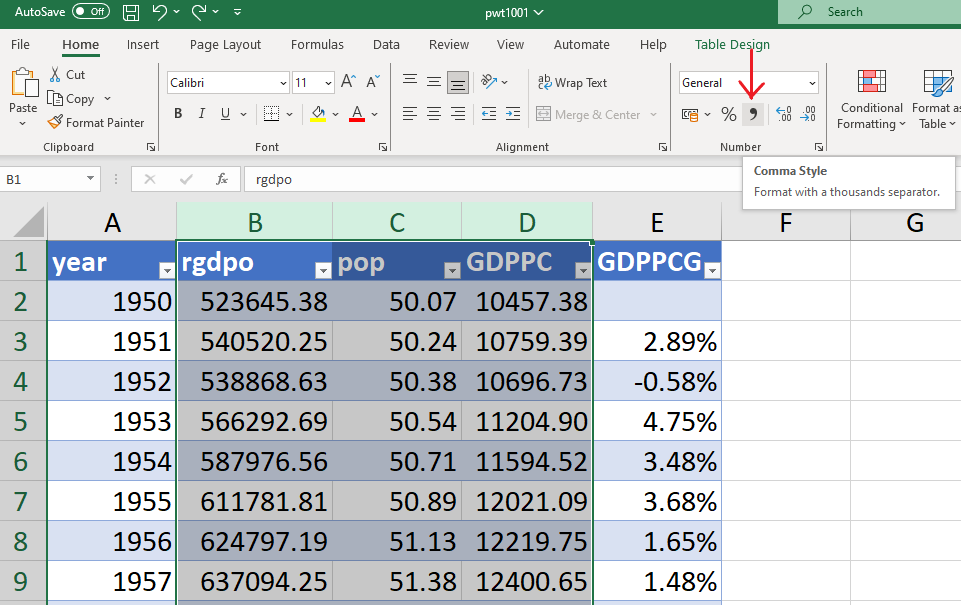Open the General number format dropdown
The image size is (961, 605).
click(811, 83)
